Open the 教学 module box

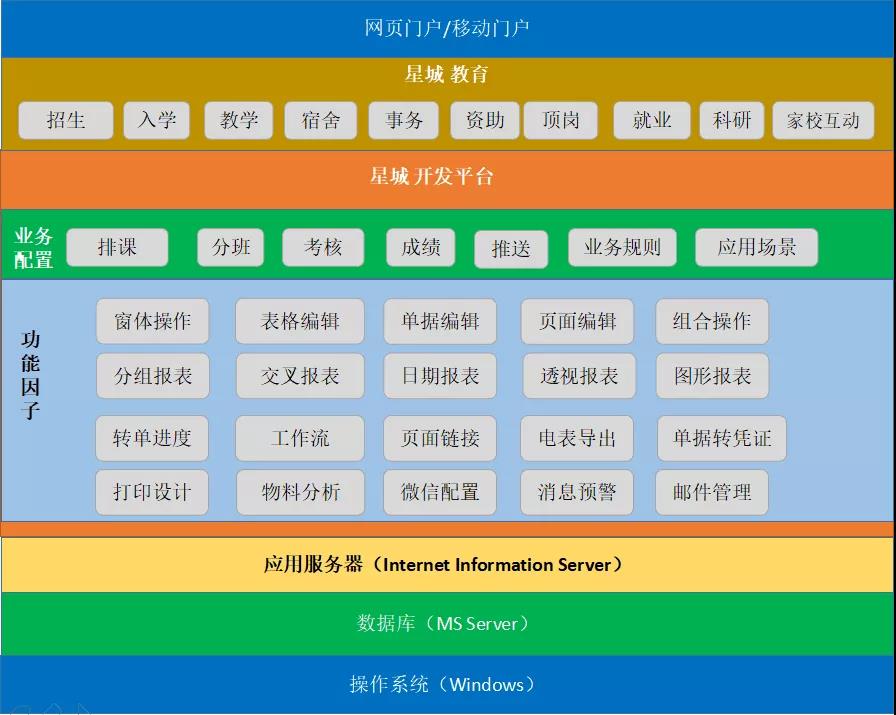[x=239, y=120]
